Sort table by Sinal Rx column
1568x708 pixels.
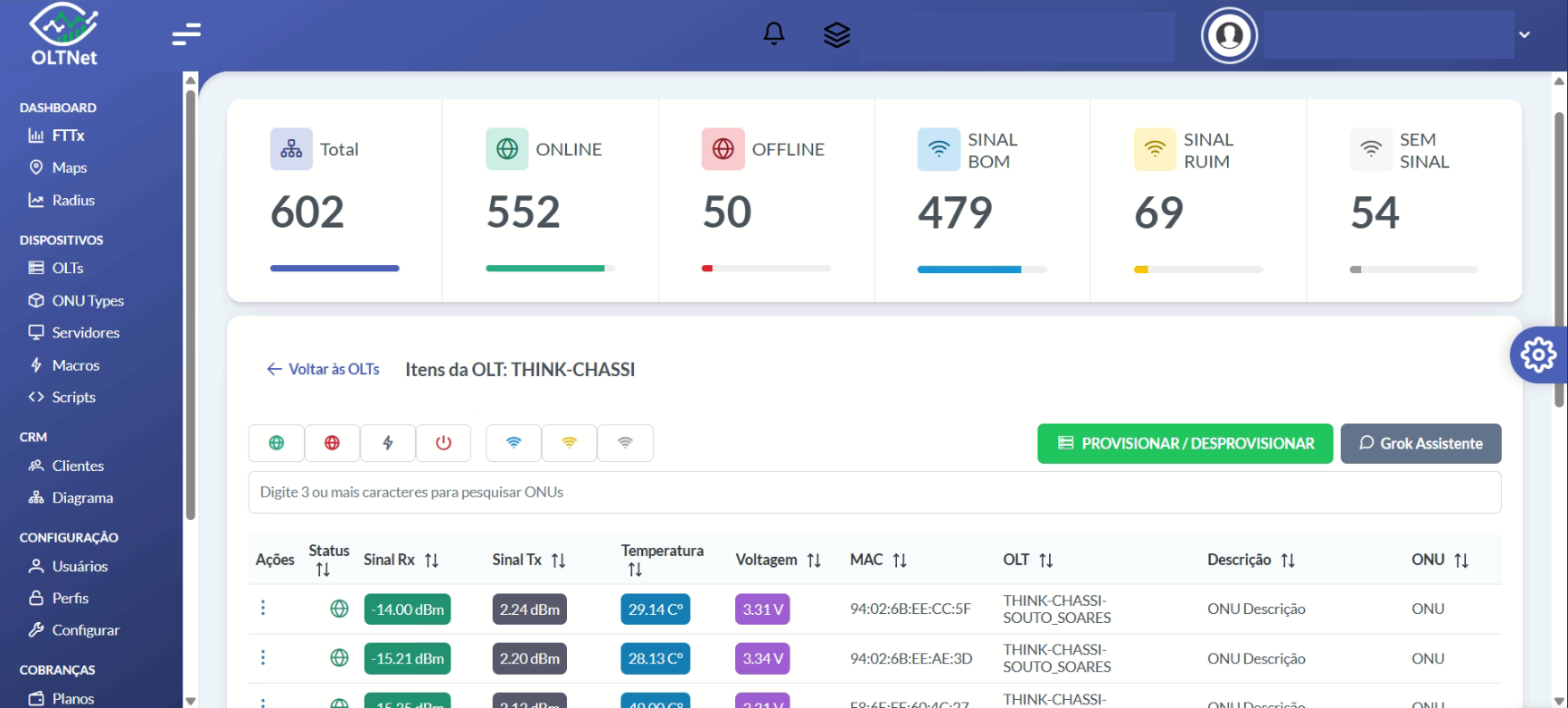431,561
